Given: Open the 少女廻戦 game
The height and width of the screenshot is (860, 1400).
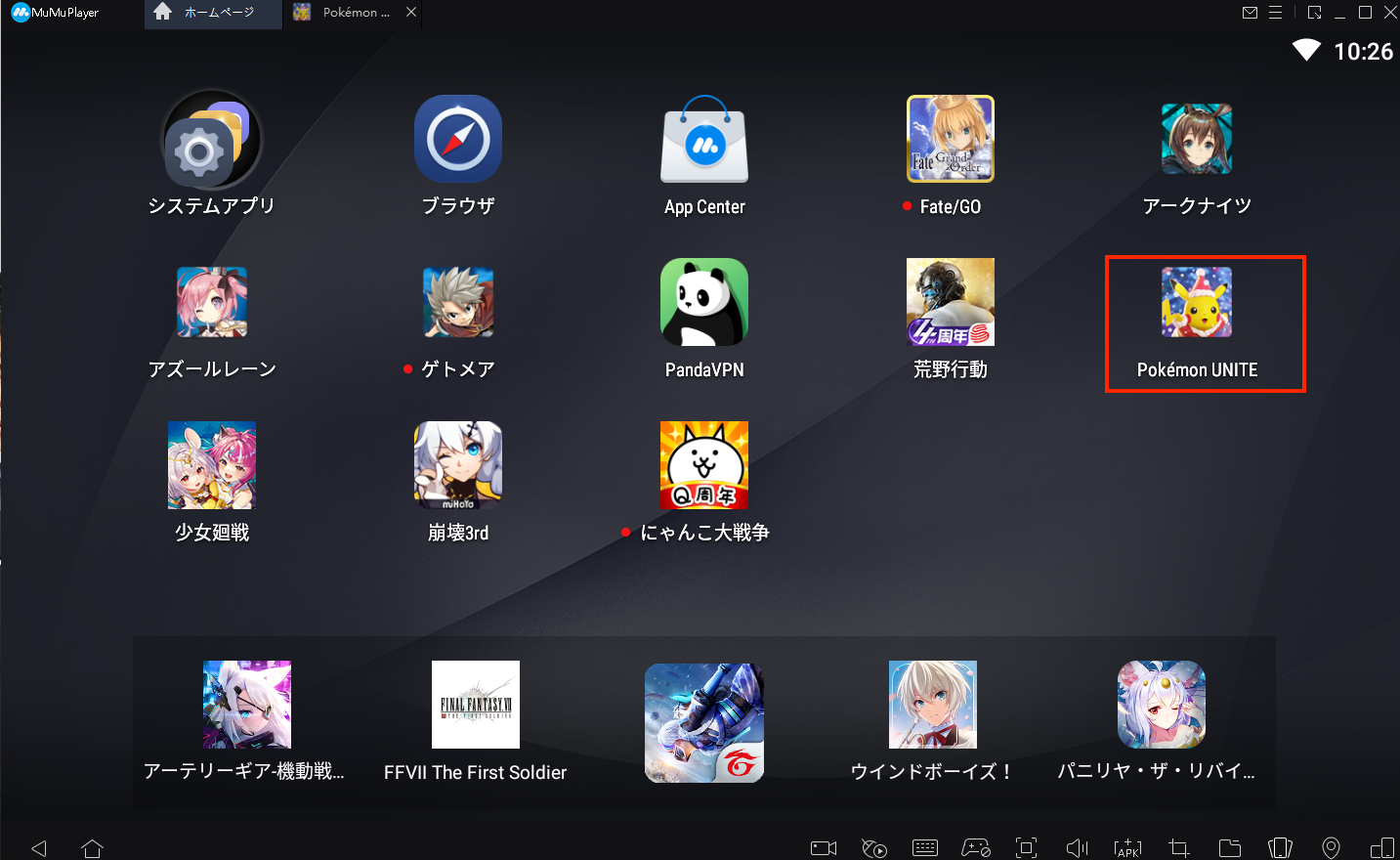Looking at the screenshot, I should 212,465.
